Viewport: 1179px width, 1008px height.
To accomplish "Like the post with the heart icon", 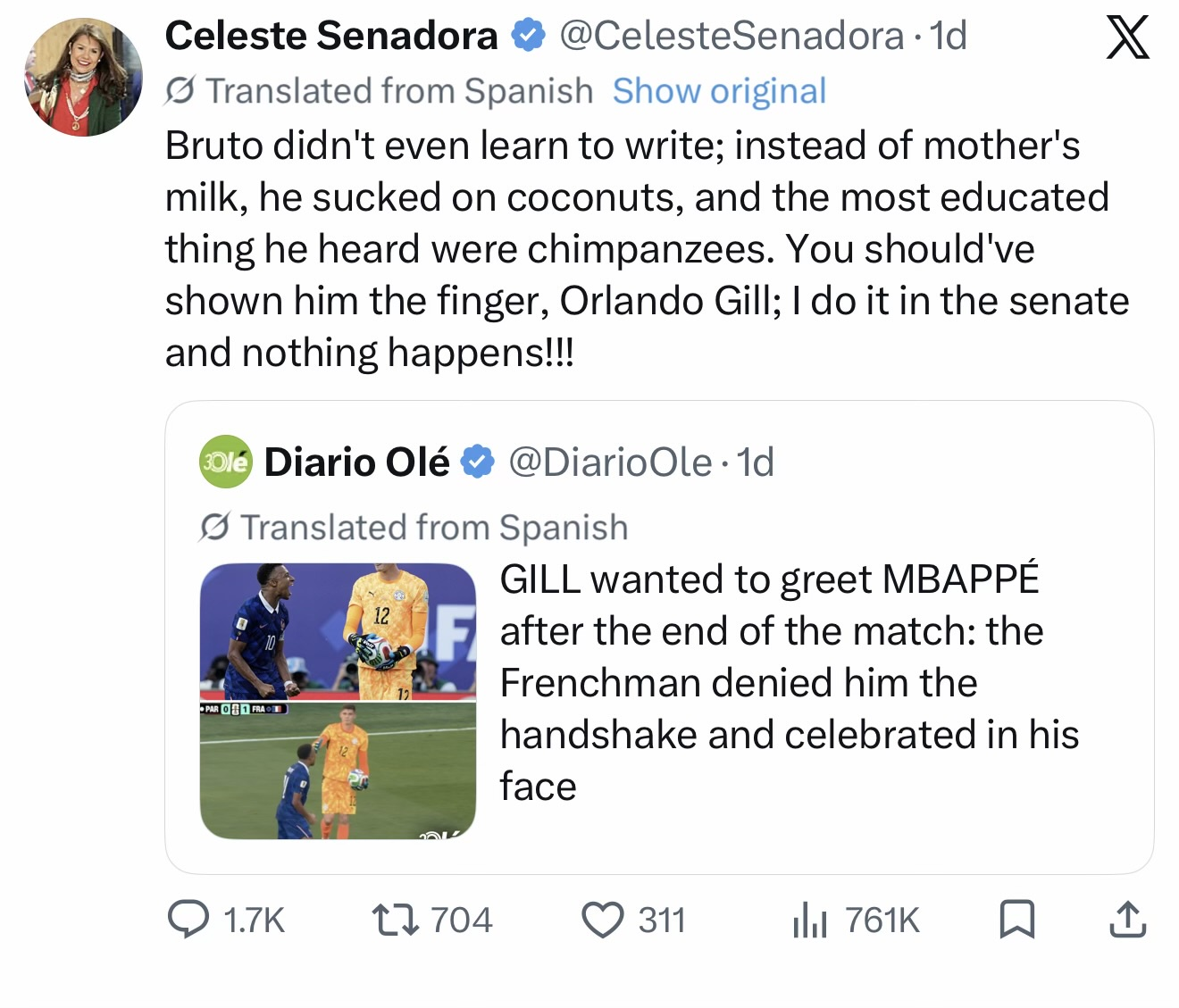I will click(603, 921).
